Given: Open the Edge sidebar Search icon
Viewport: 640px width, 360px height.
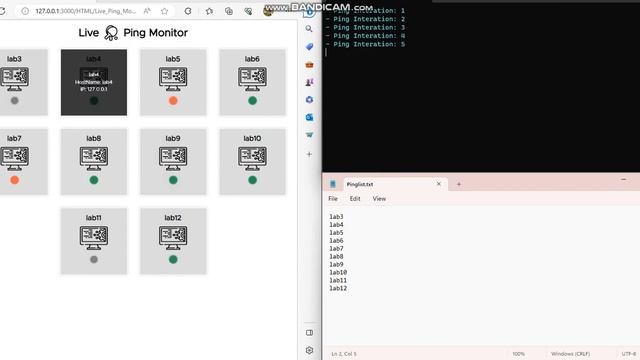Looking at the screenshot, I should [x=309, y=29].
